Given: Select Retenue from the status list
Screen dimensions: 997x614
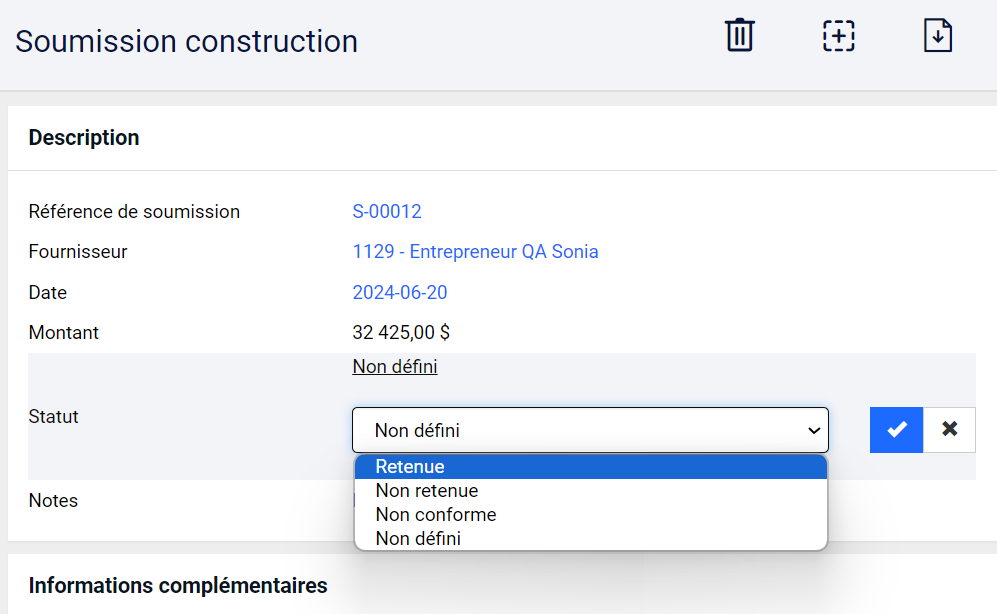Looking at the screenshot, I should tap(591, 467).
